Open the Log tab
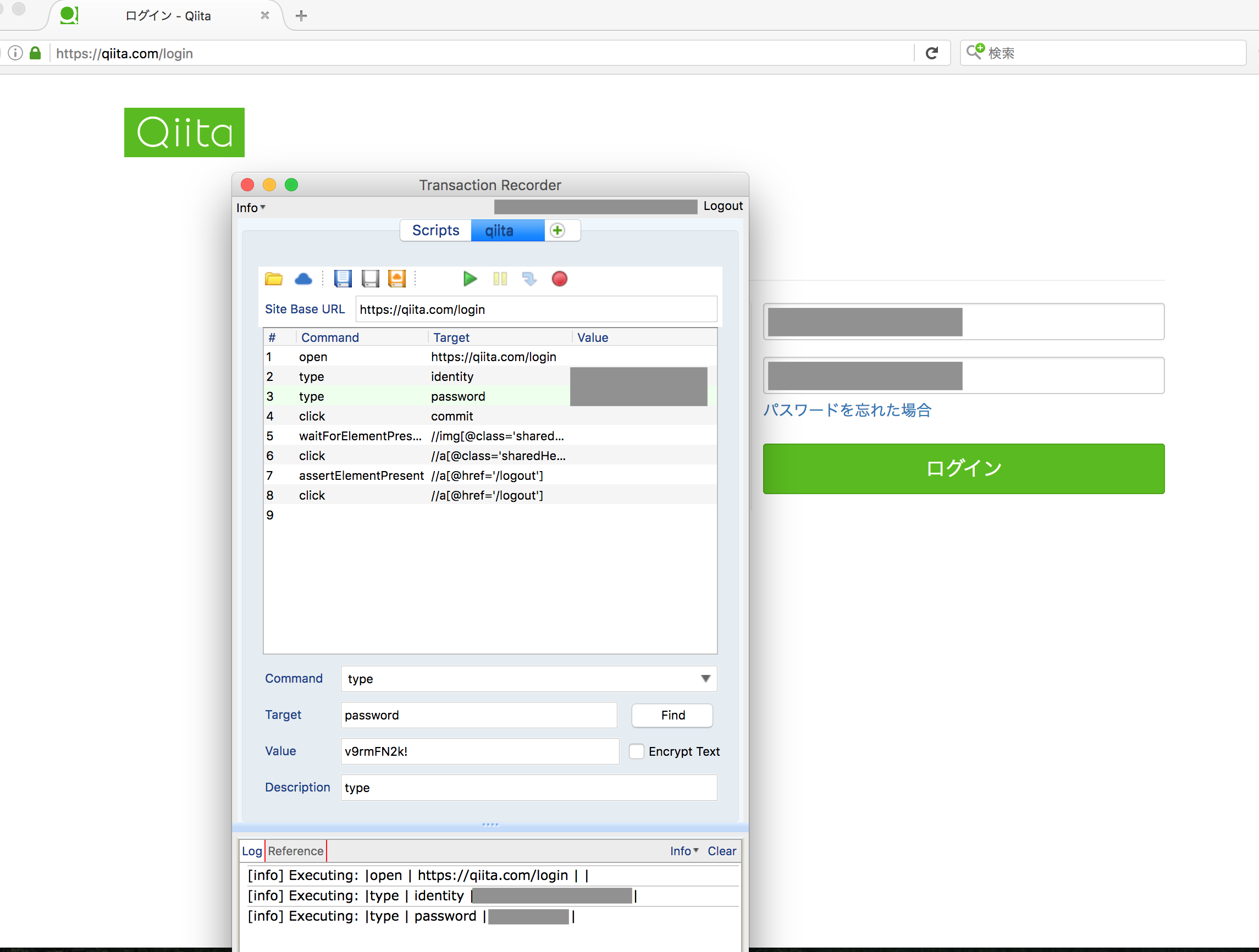 [252, 851]
